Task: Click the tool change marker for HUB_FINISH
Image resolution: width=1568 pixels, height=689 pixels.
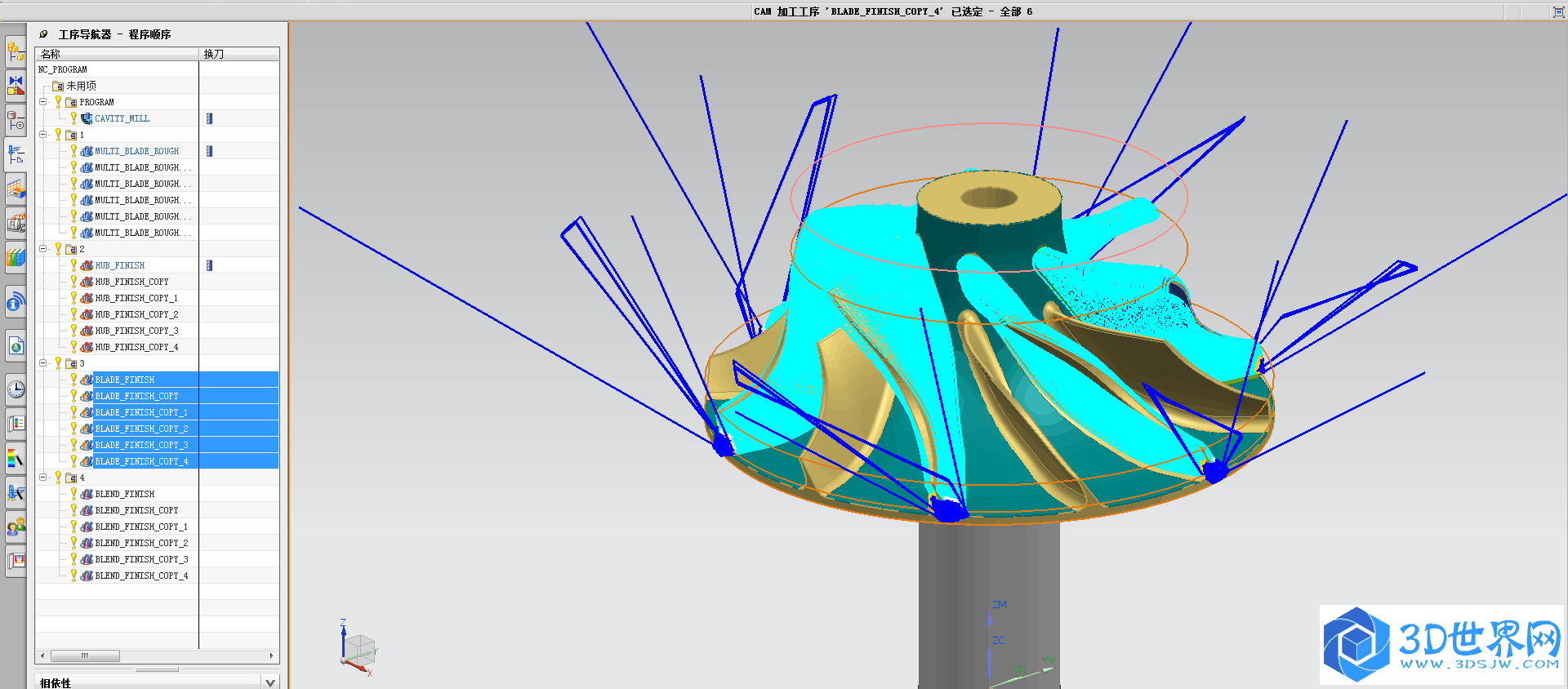Action: [209, 265]
